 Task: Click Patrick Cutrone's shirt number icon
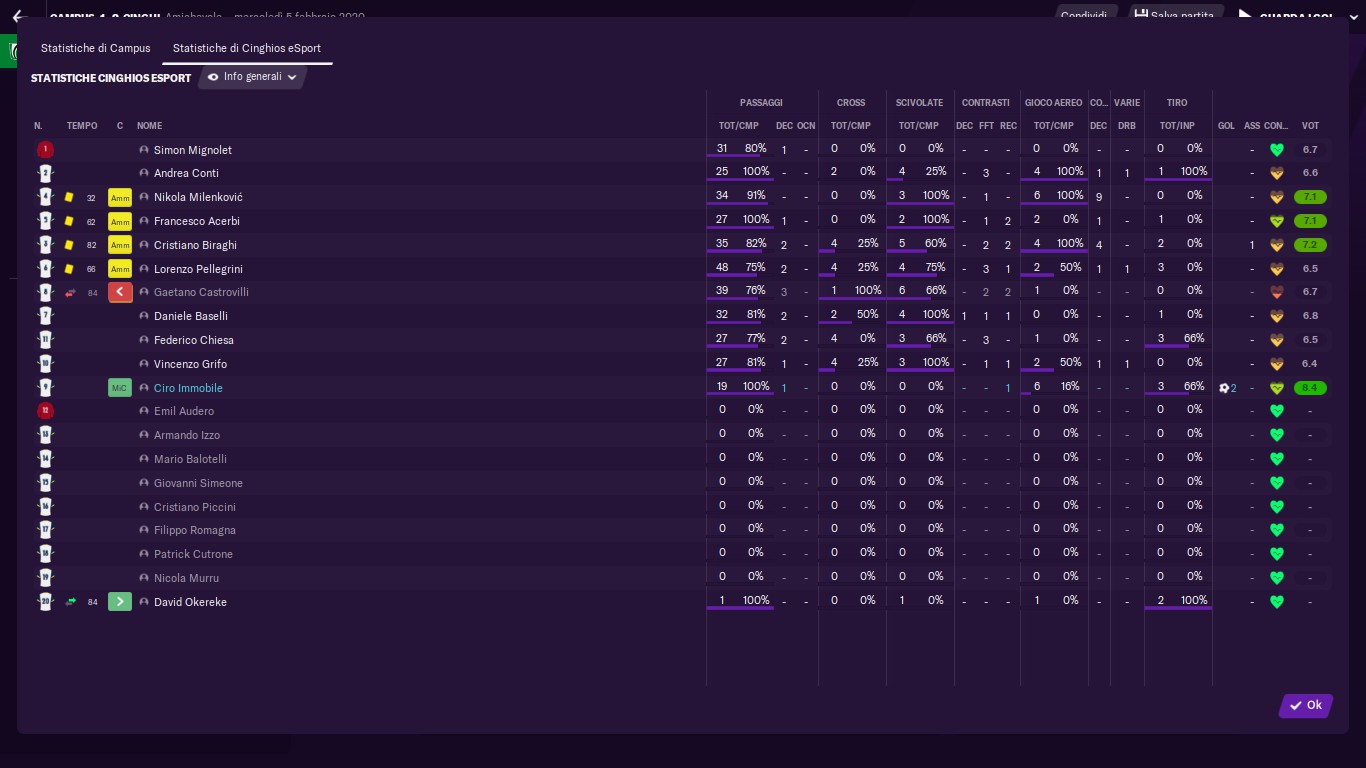point(45,554)
